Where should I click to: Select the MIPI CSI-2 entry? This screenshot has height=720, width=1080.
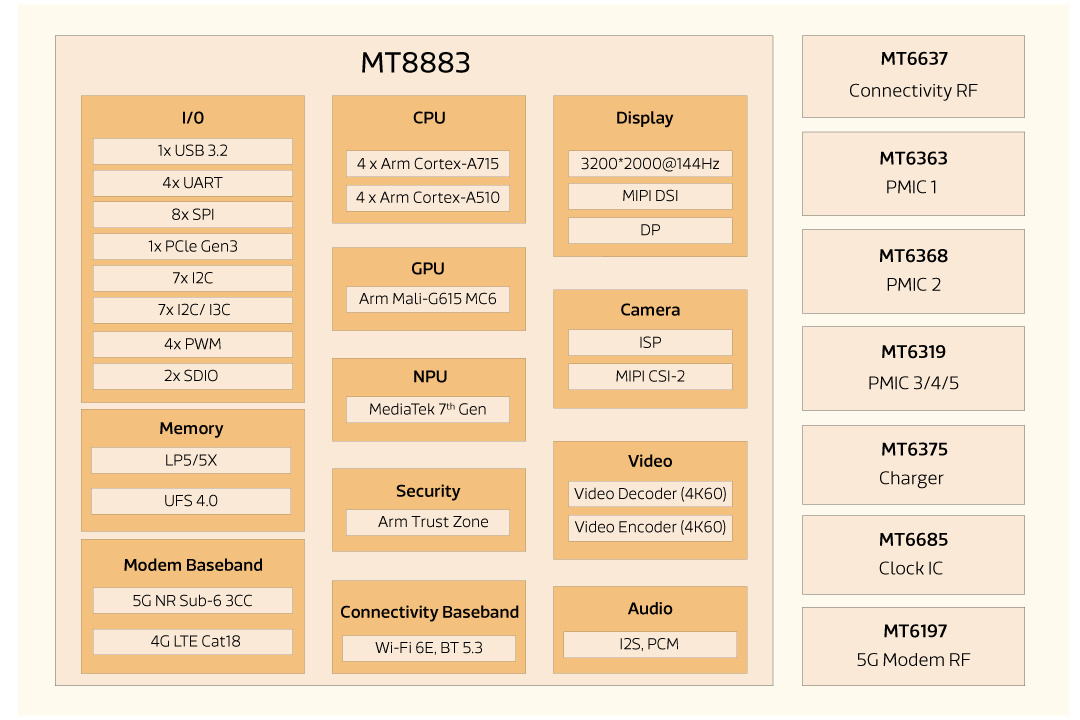[650, 377]
